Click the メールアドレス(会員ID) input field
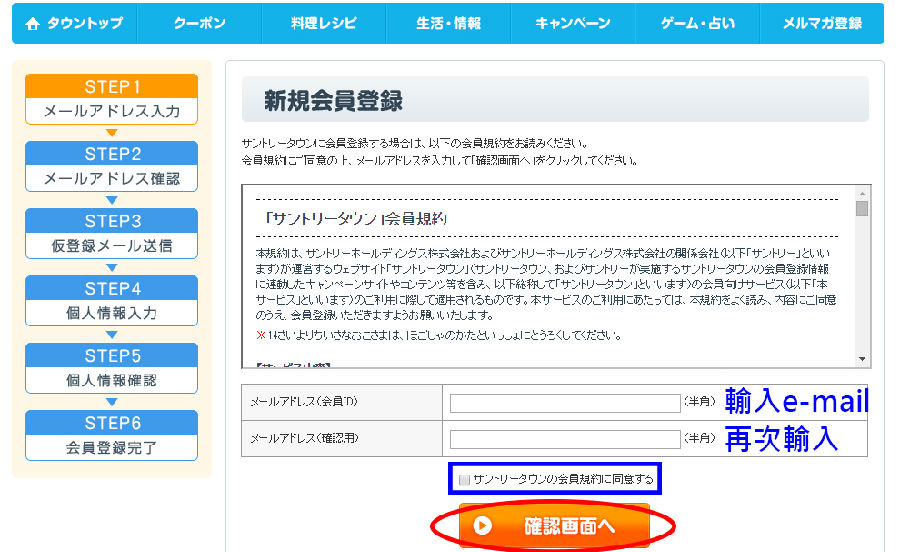900x552 pixels. pos(565,403)
